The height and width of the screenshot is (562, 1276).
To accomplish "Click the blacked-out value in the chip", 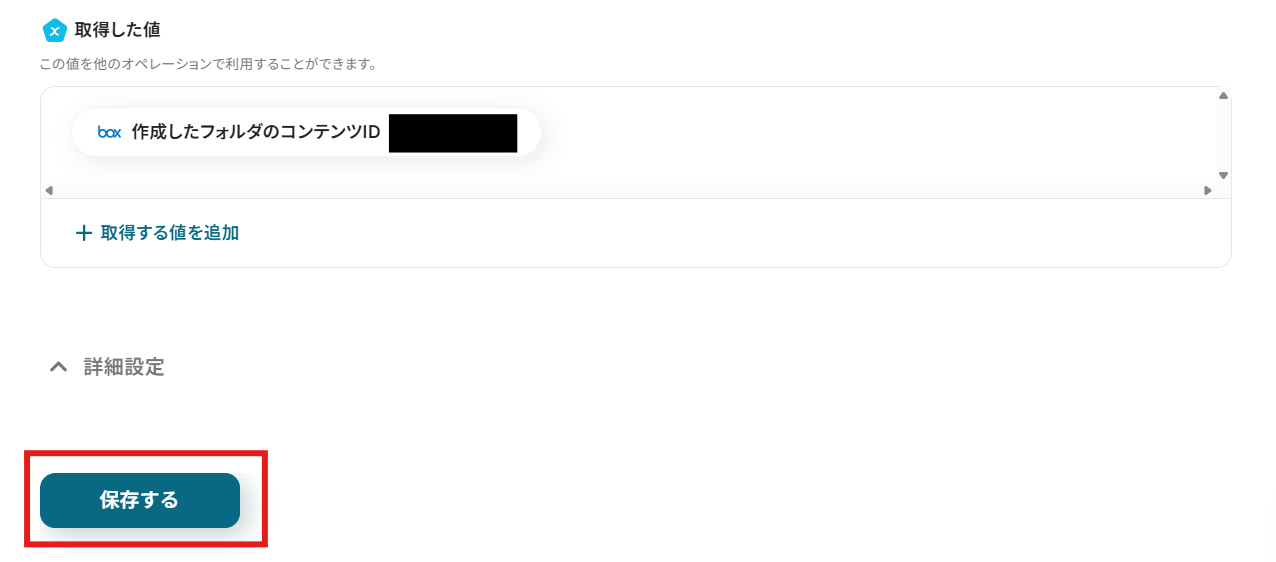I will 453,133.
